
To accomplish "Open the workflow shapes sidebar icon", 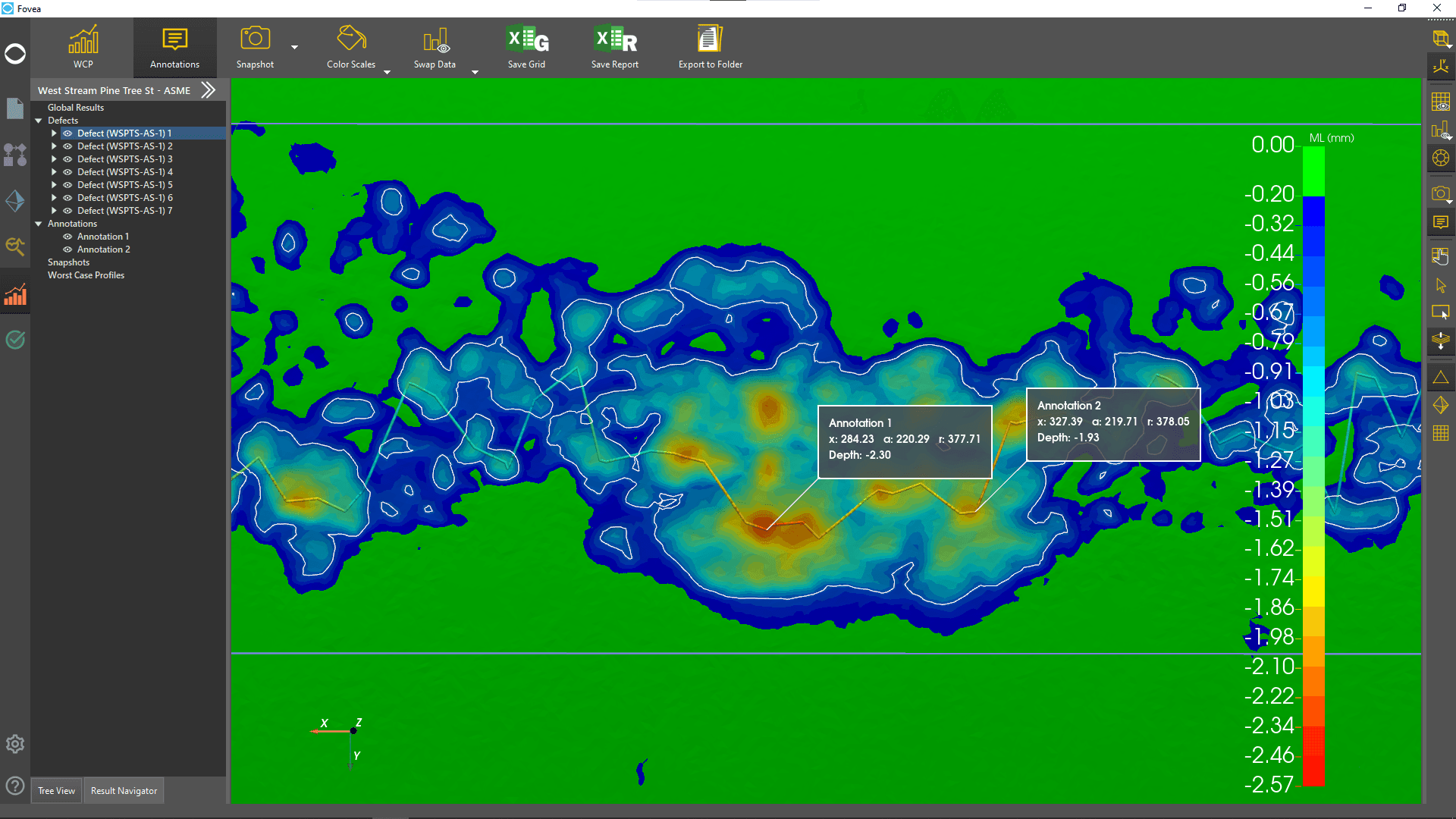I will [15, 155].
